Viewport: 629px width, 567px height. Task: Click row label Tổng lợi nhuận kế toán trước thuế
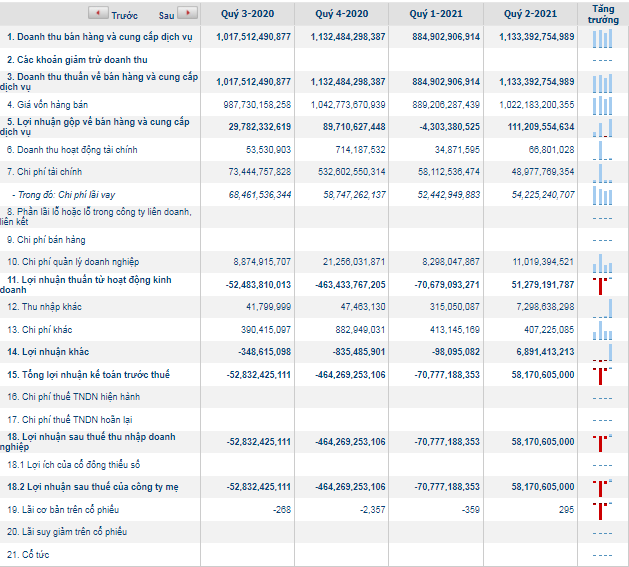(x=89, y=375)
